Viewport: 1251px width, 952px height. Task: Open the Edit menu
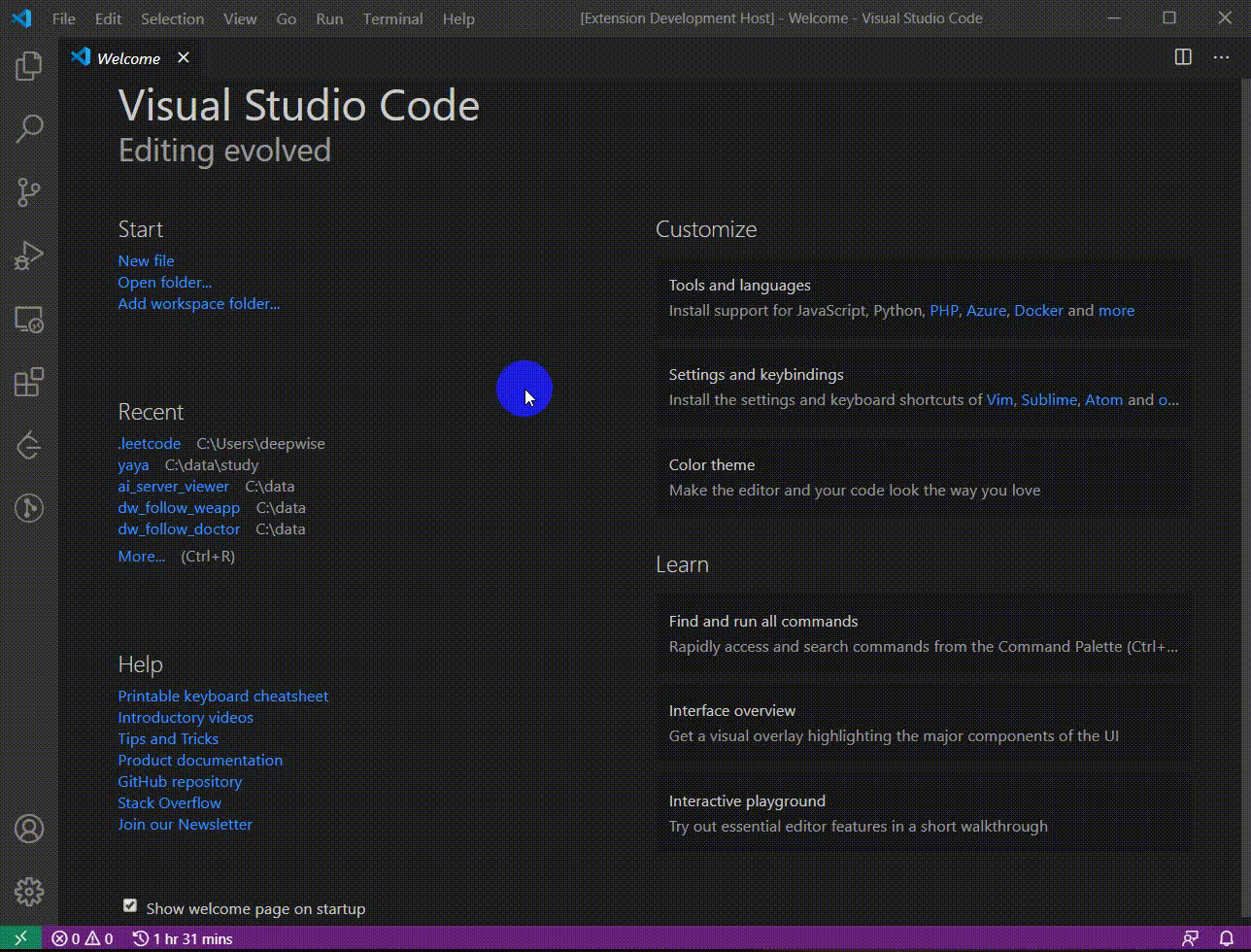click(x=108, y=18)
